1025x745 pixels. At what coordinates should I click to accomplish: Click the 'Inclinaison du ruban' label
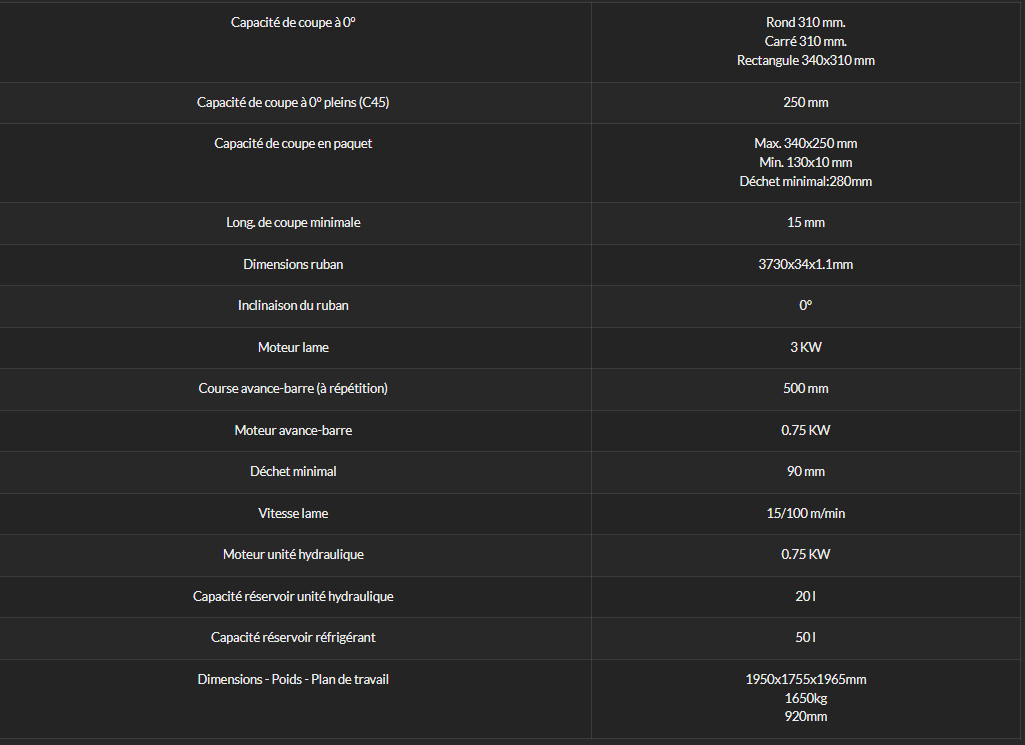pos(293,305)
